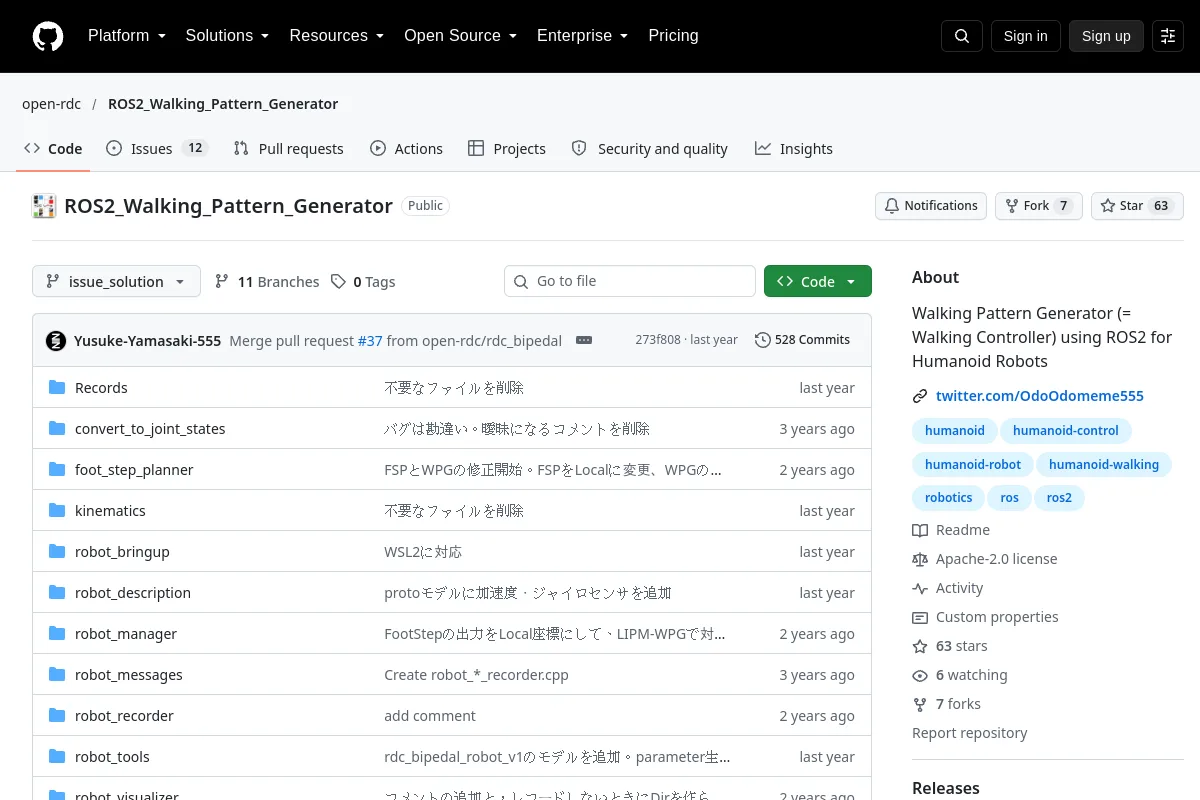
Task: Open 528 Commits history
Action: point(802,340)
